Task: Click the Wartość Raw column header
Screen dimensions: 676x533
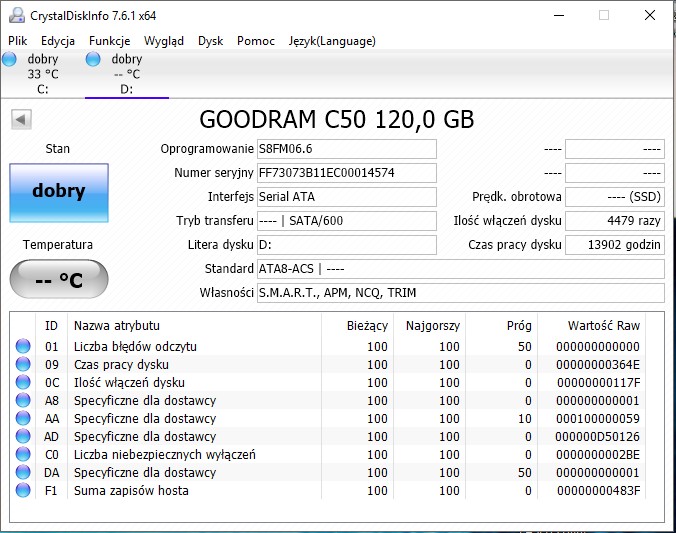Action: tap(592, 326)
